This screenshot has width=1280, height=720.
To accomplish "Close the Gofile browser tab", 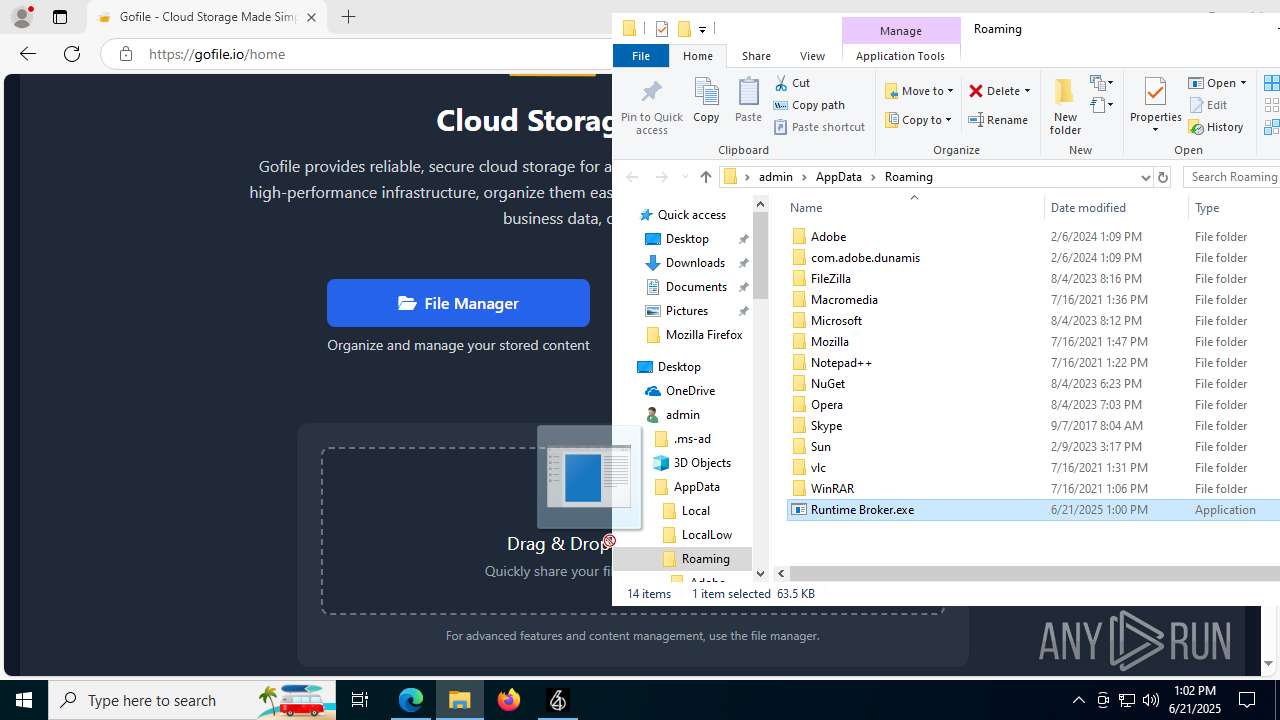I will (311, 17).
